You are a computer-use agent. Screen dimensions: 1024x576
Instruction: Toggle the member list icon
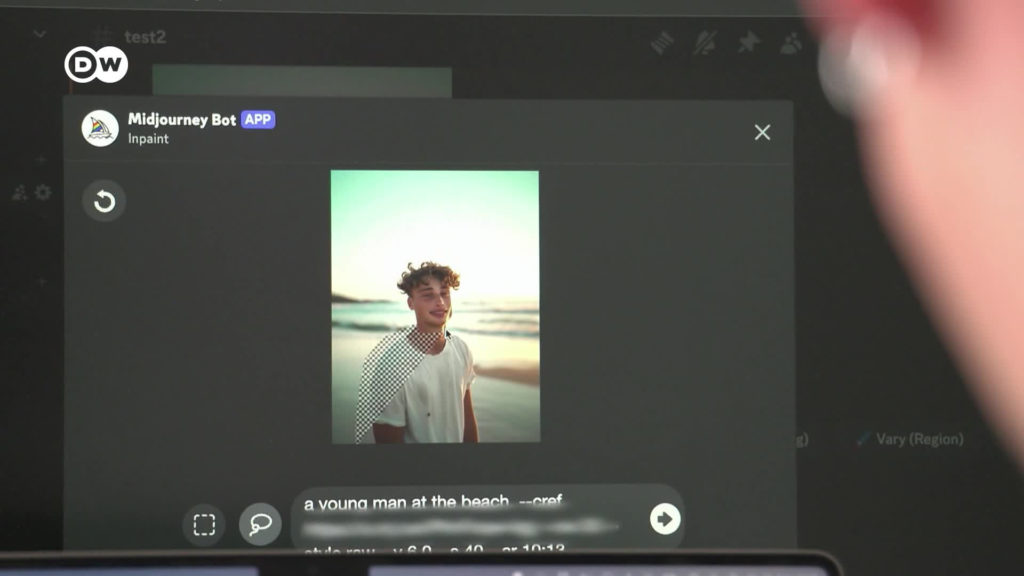[x=791, y=42]
